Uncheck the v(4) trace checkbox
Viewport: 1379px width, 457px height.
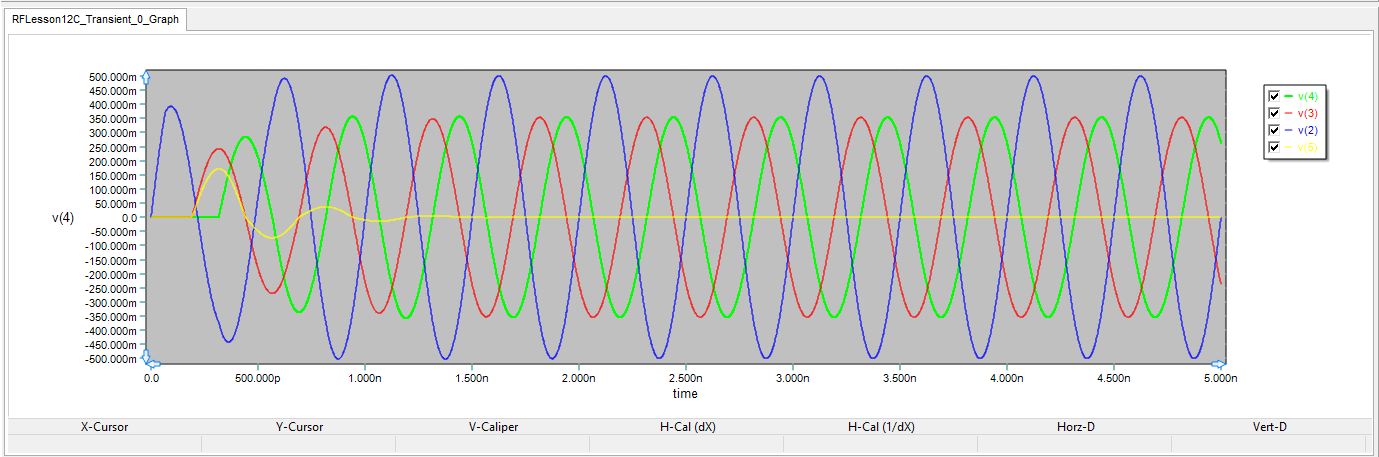[1274, 96]
